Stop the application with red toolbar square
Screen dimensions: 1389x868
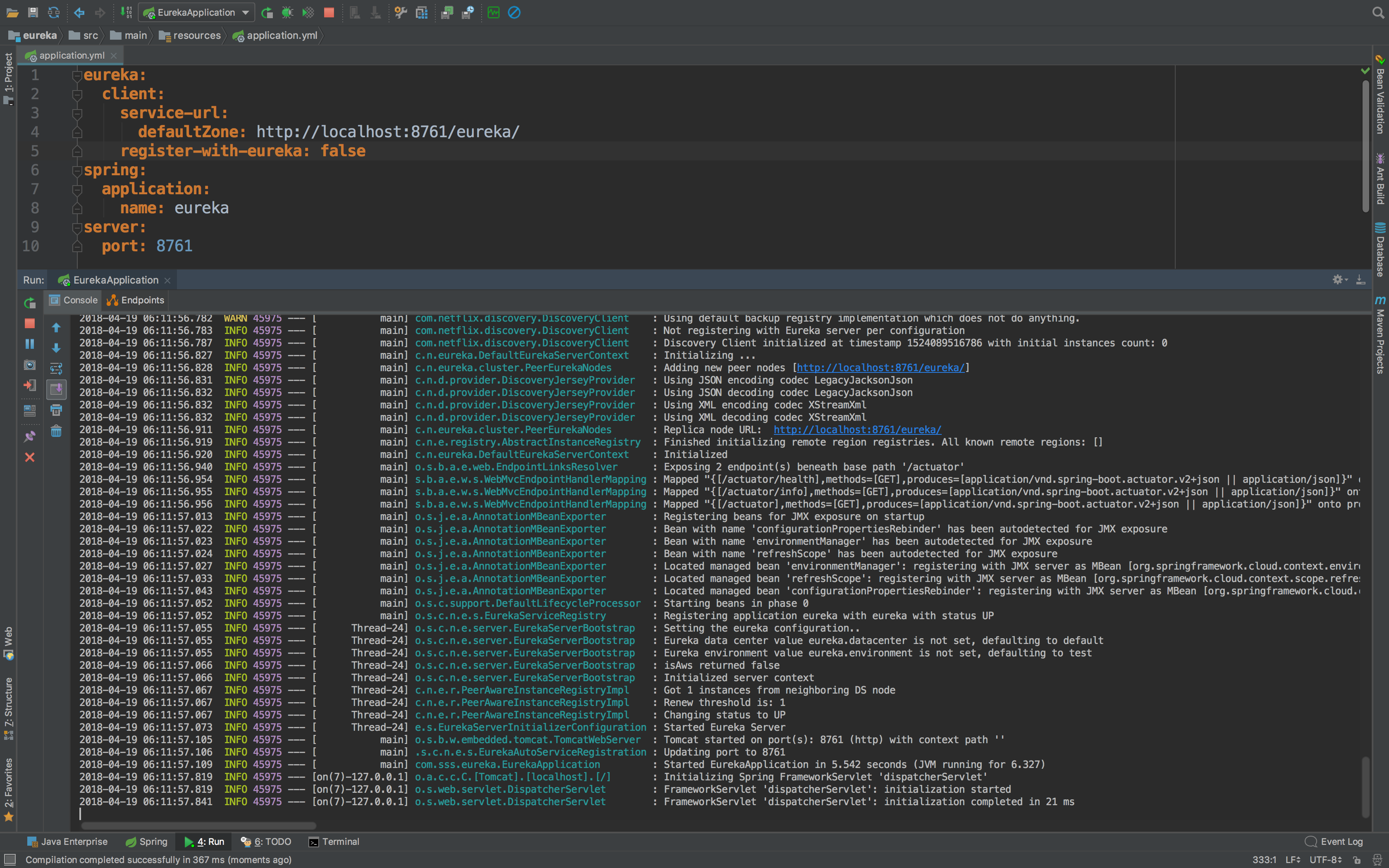click(329, 13)
